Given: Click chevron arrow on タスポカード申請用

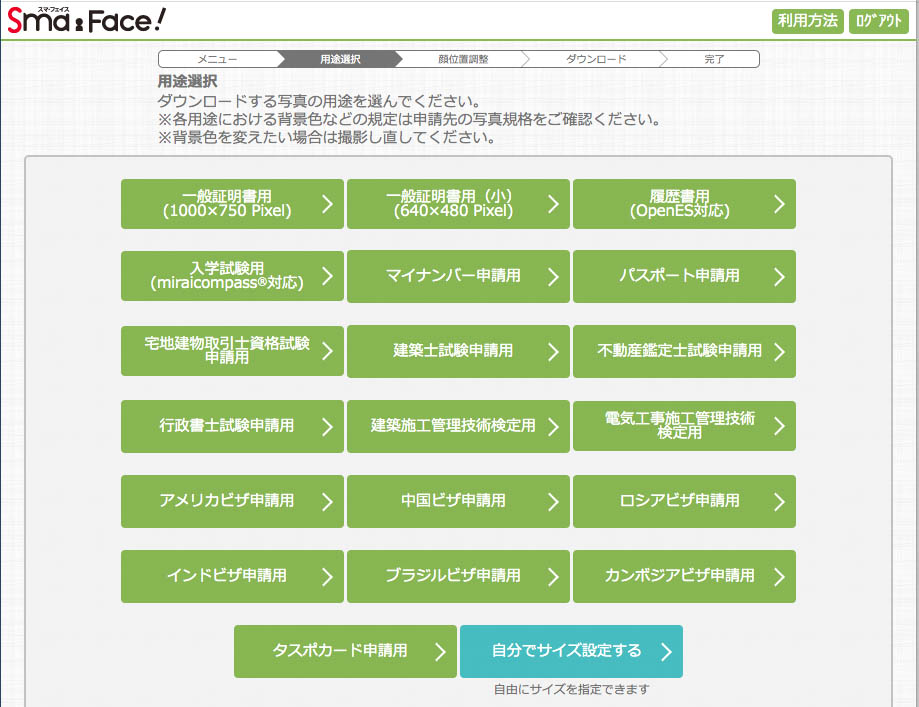Looking at the screenshot, I should click(440, 652).
